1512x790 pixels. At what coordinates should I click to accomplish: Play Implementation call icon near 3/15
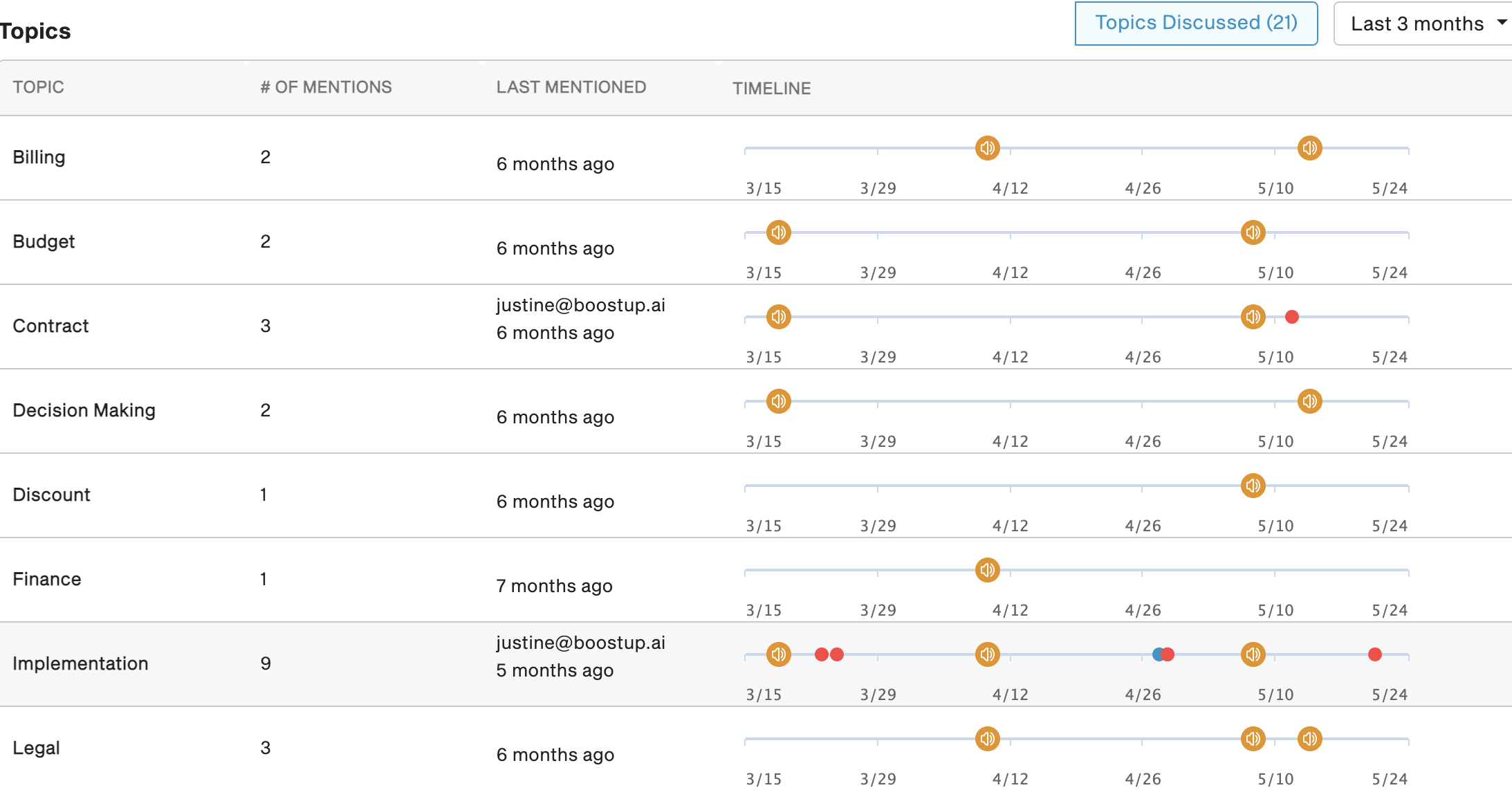pos(778,654)
